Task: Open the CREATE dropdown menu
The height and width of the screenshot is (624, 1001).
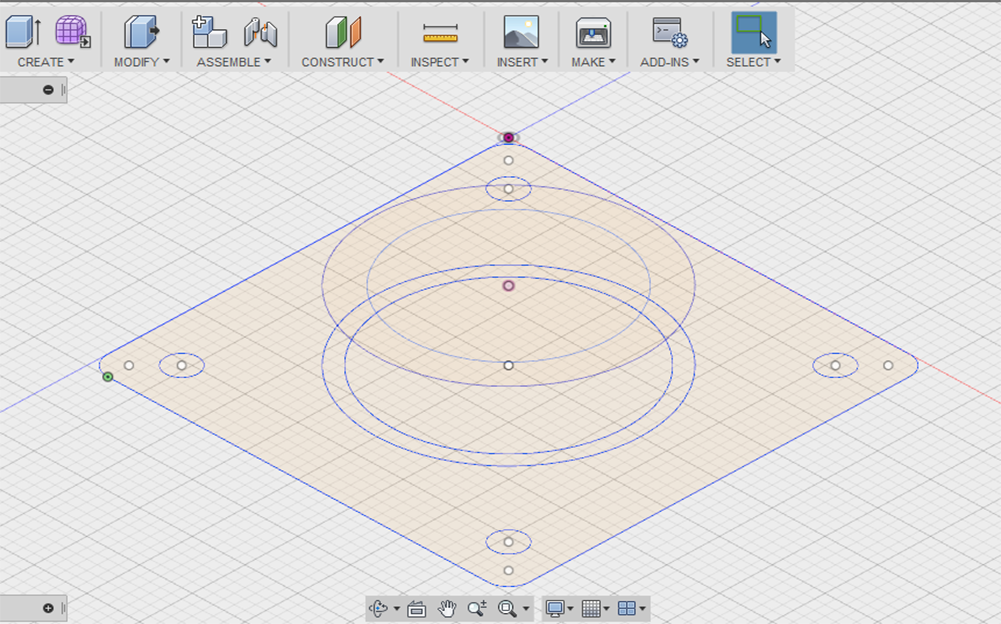Action: pyautogui.click(x=45, y=62)
